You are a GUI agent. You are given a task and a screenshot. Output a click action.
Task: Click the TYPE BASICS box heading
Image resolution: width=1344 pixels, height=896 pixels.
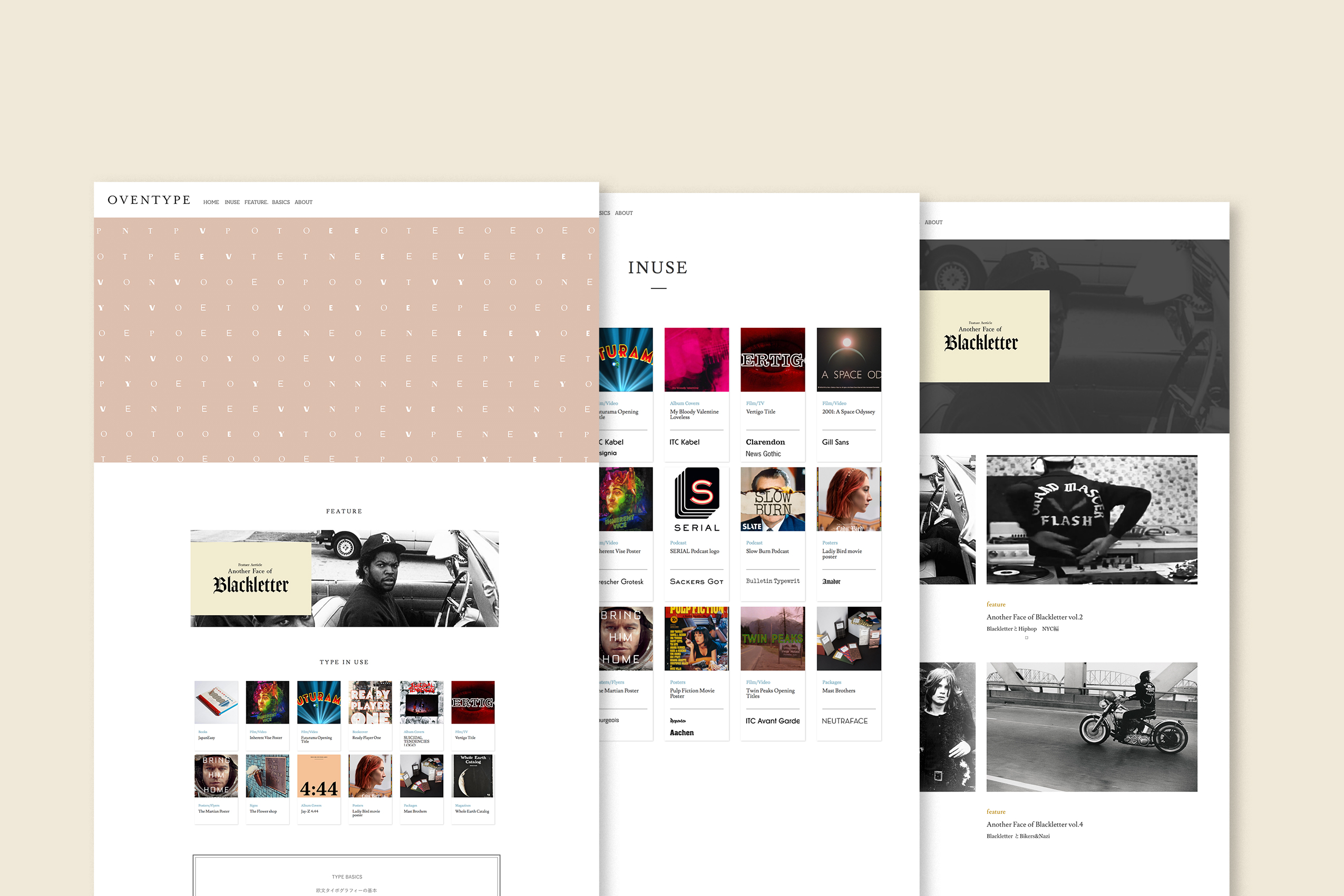point(346,876)
